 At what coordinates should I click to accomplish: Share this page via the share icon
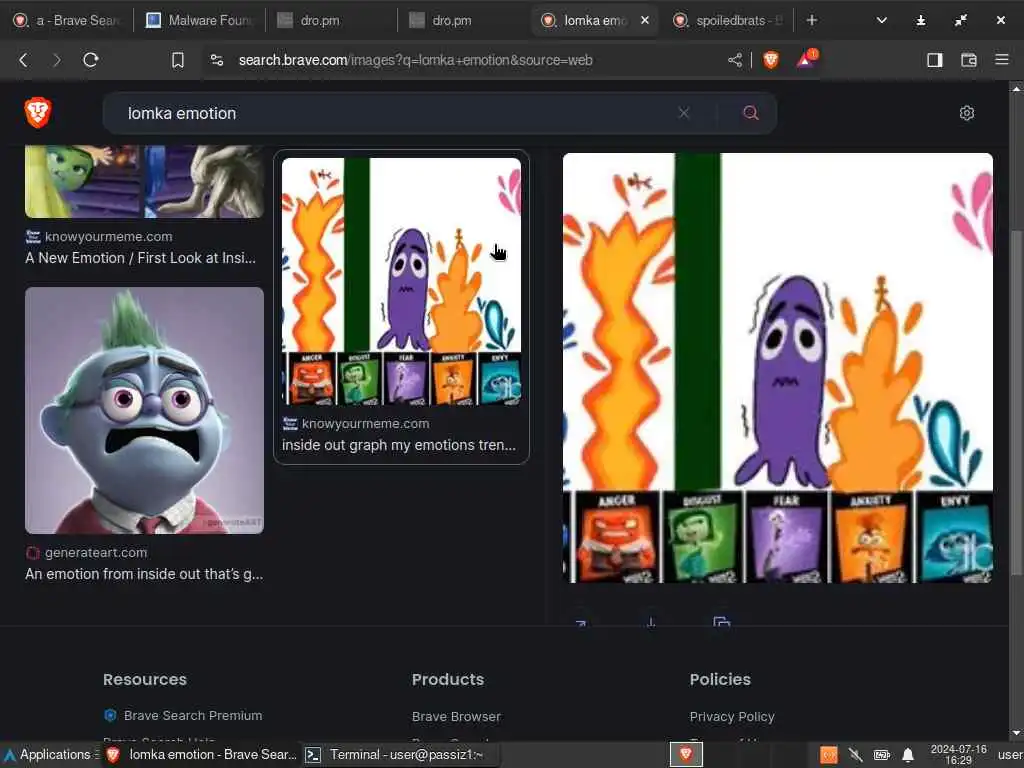point(735,60)
